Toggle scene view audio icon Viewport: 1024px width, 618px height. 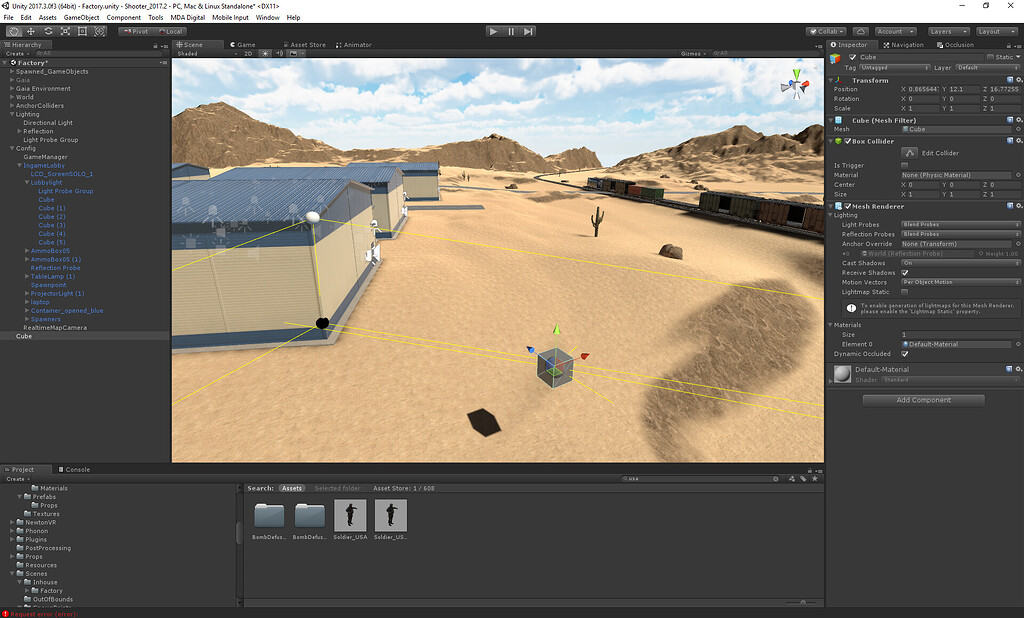click(279, 54)
